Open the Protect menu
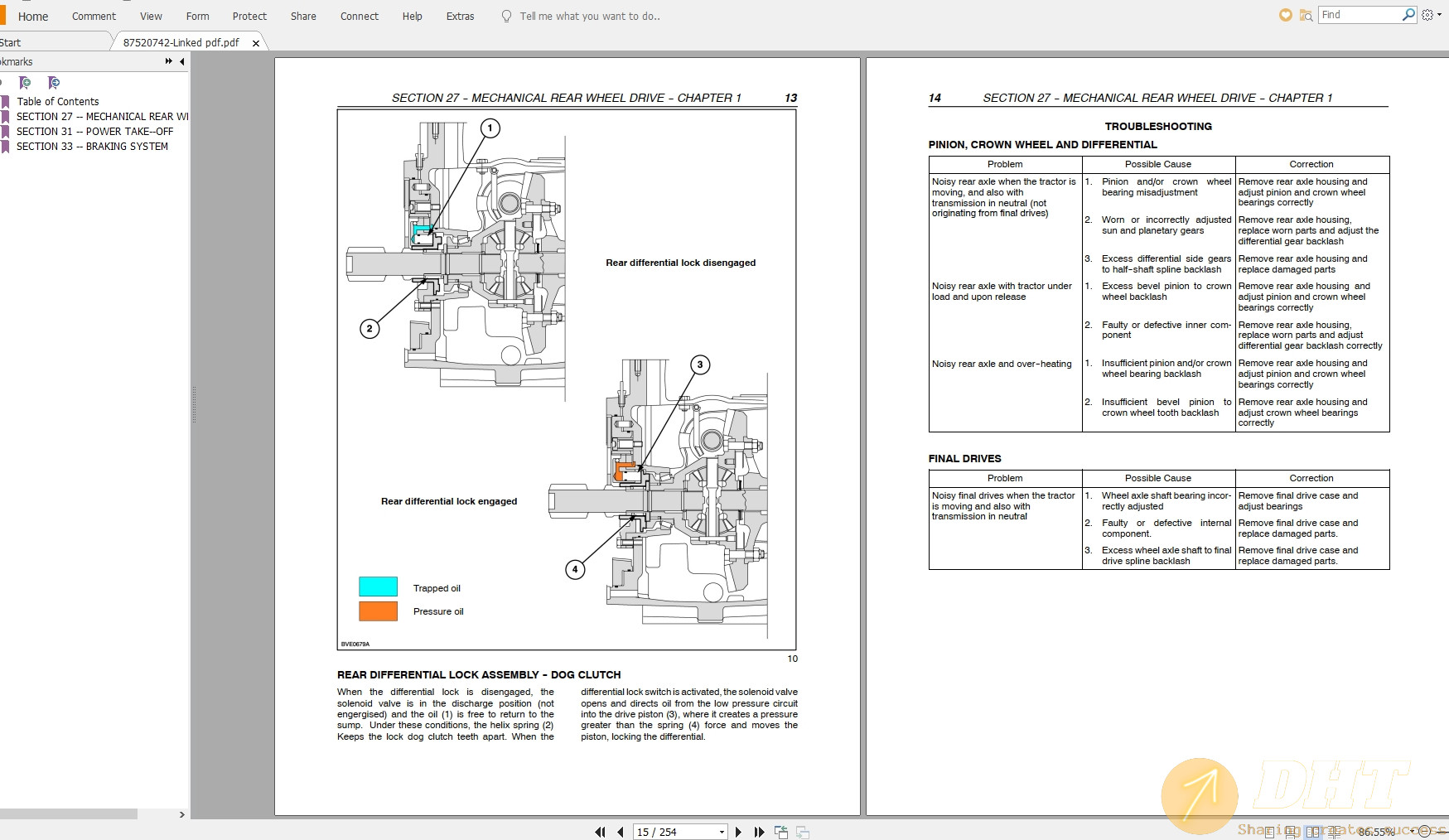Screen dimensions: 1449x840 click(x=249, y=16)
